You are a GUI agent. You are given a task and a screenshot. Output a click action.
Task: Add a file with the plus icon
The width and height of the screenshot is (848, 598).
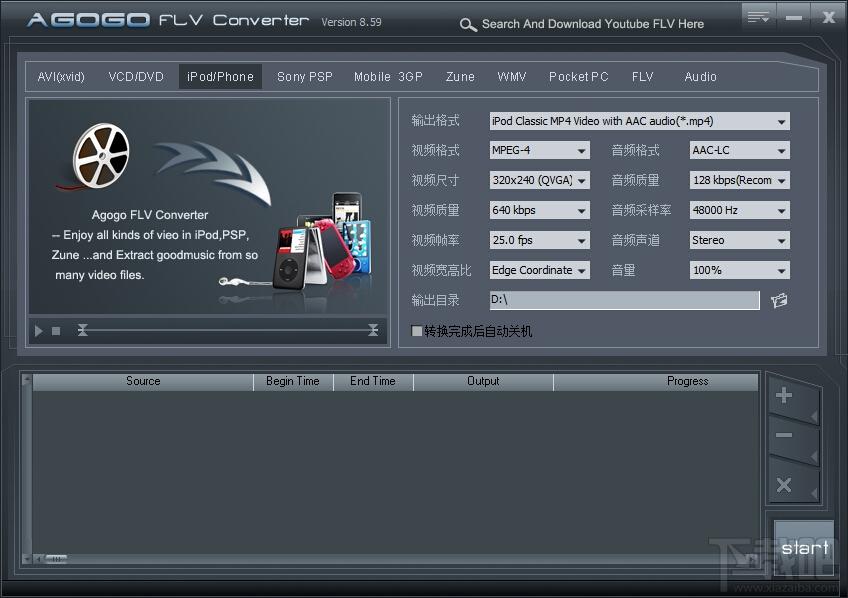(785, 396)
